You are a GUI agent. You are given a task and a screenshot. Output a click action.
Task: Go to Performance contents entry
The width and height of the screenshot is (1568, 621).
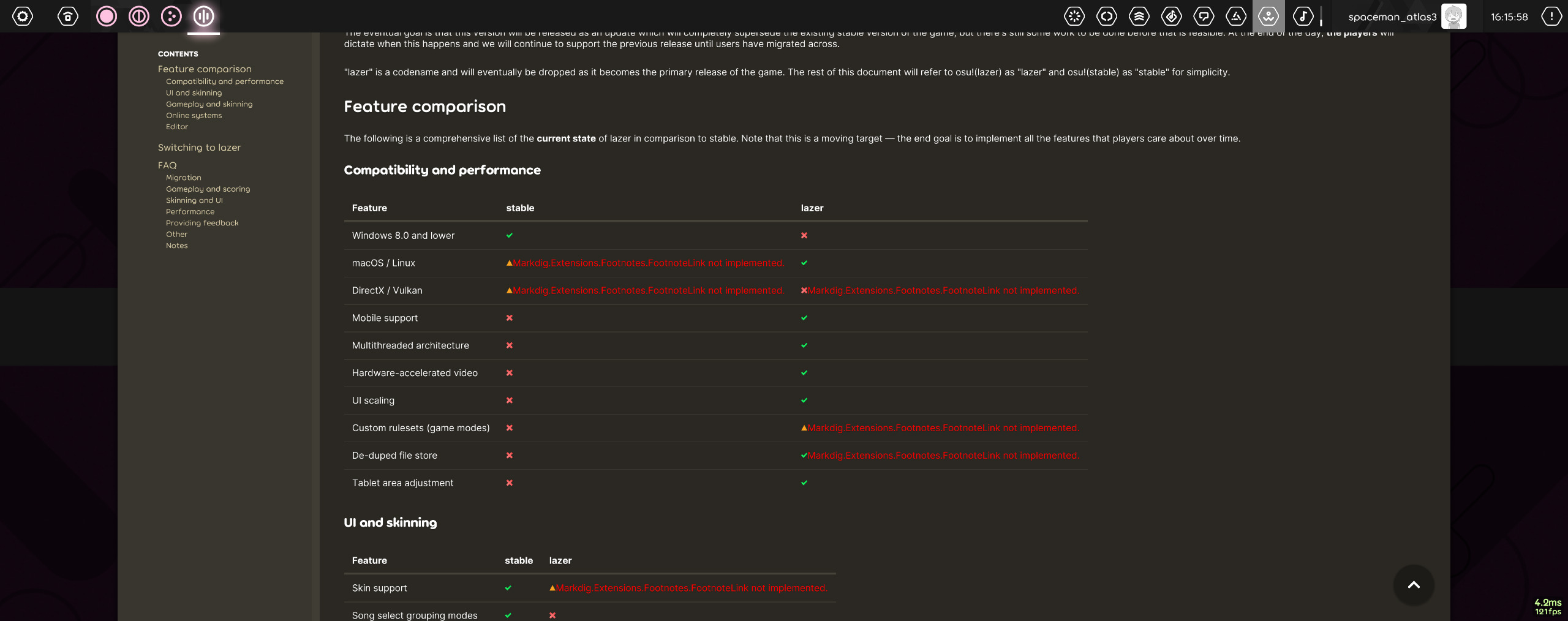pos(190,212)
